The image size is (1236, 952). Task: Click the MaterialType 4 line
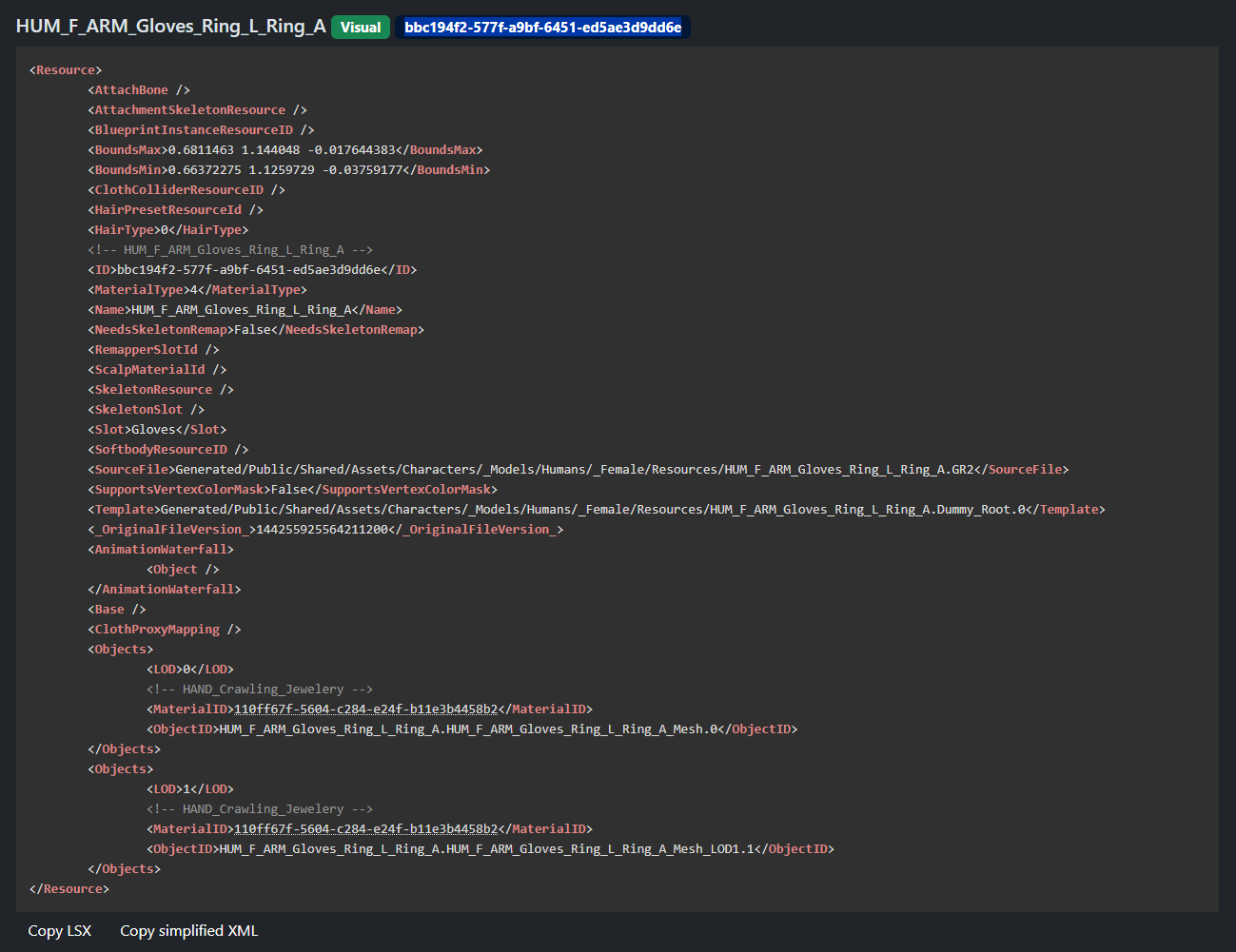click(x=197, y=289)
